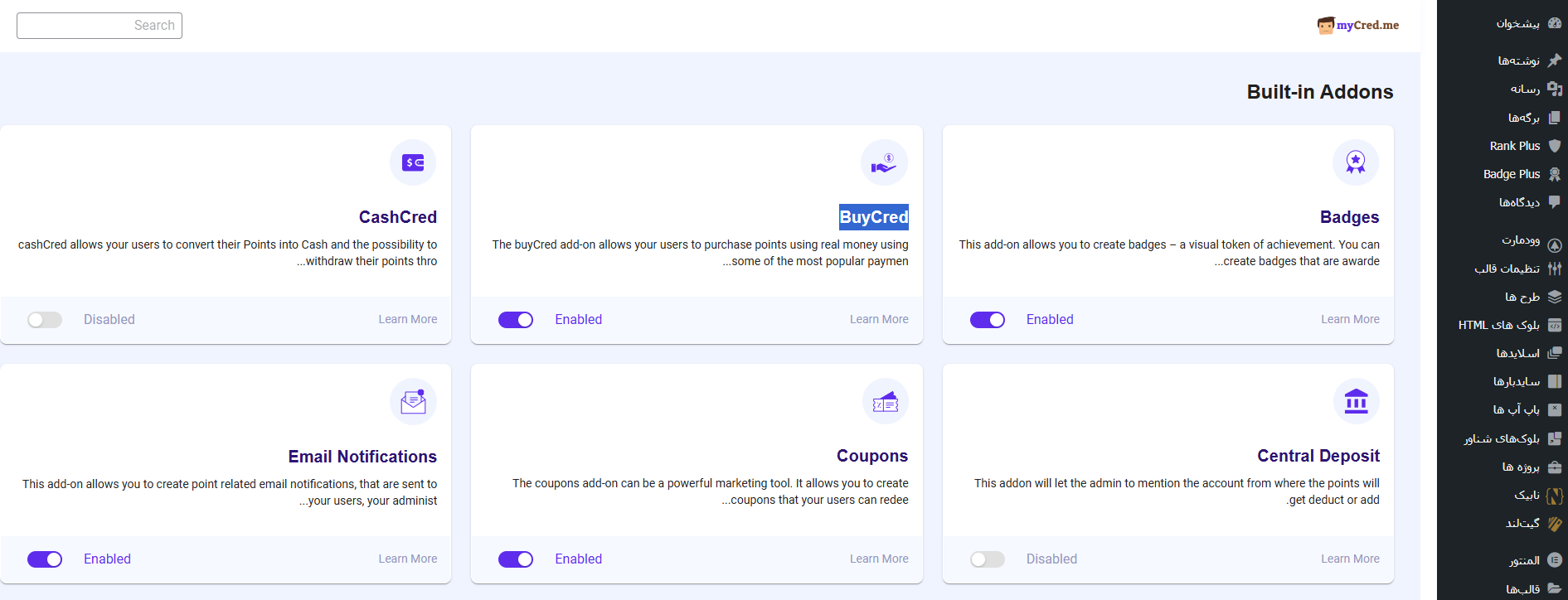Click the Badge Plus ribbon icon
1568x600 pixels.
pyautogui.click(x=1555, y=174)
